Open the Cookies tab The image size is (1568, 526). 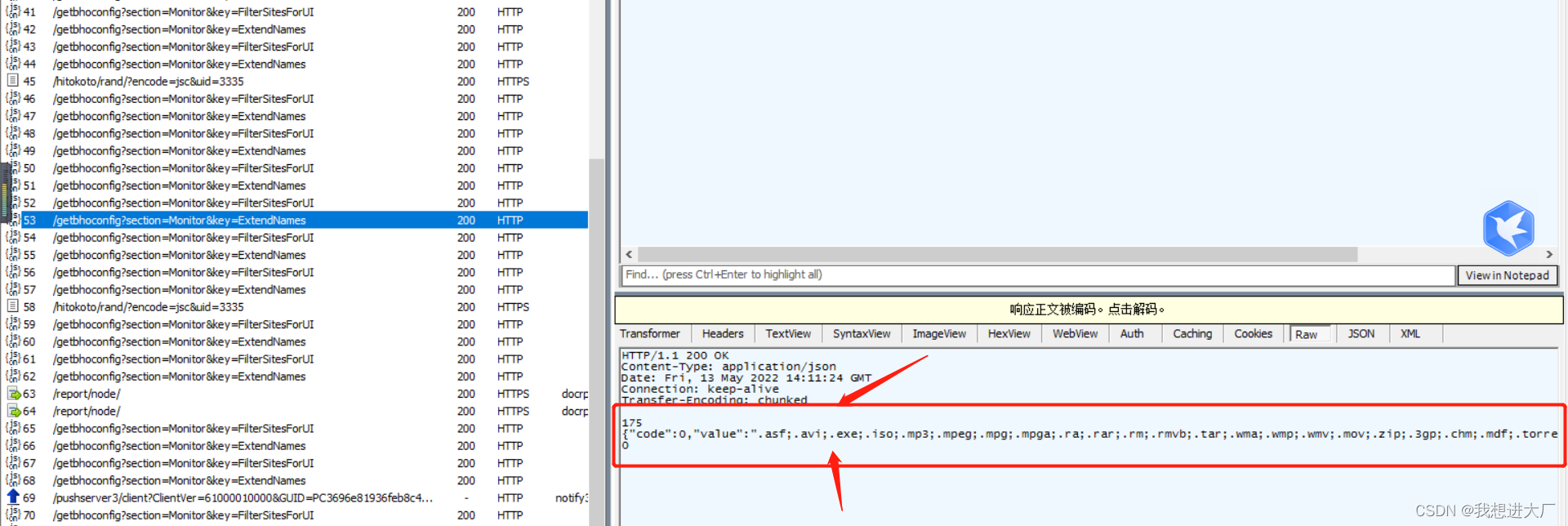tap(1254, 333)
